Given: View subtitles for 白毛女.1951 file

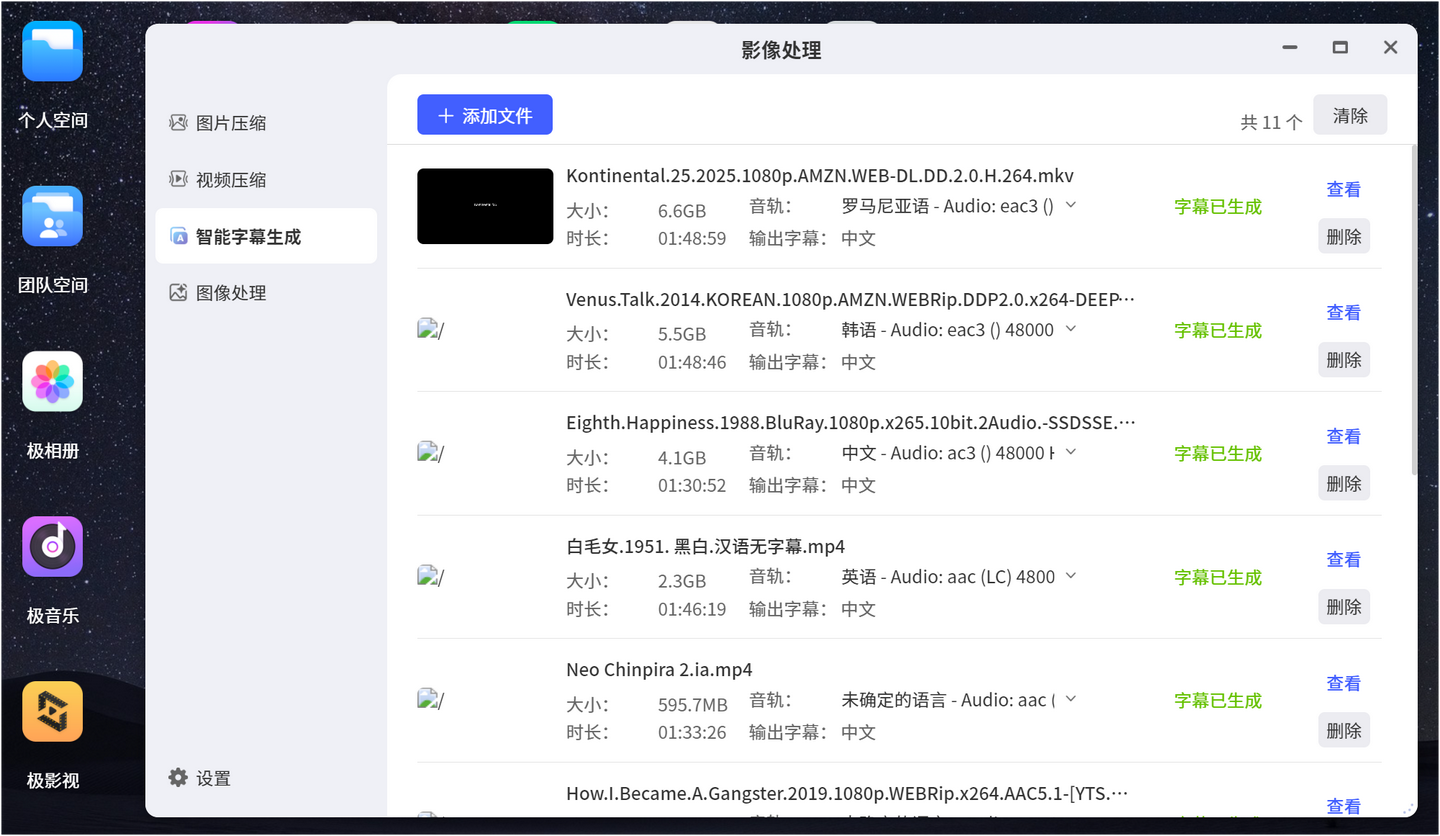Looking at the screenshot, I should (x=1343, y=559).
